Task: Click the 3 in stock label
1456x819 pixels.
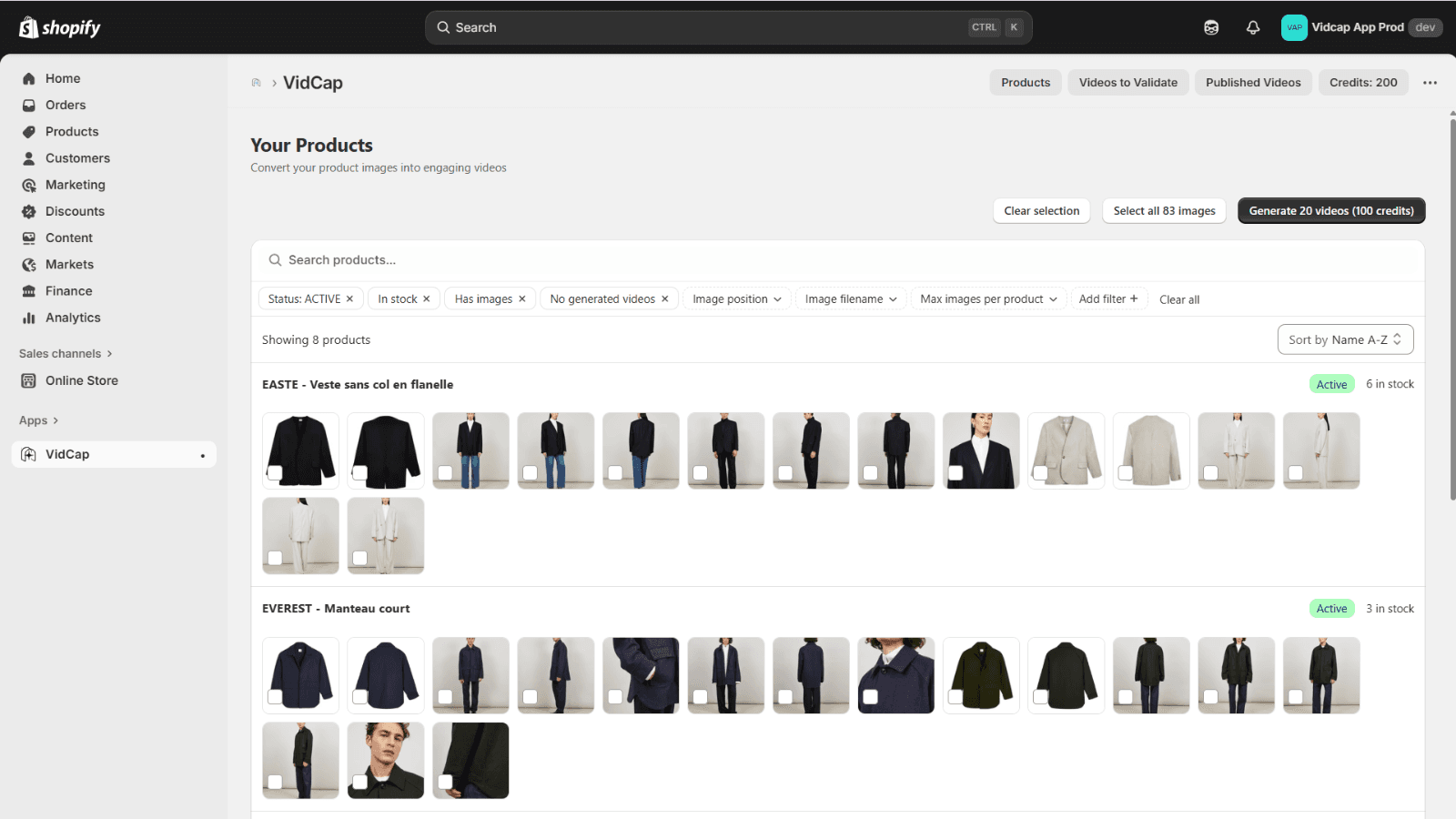Action: coord(1390,609)
